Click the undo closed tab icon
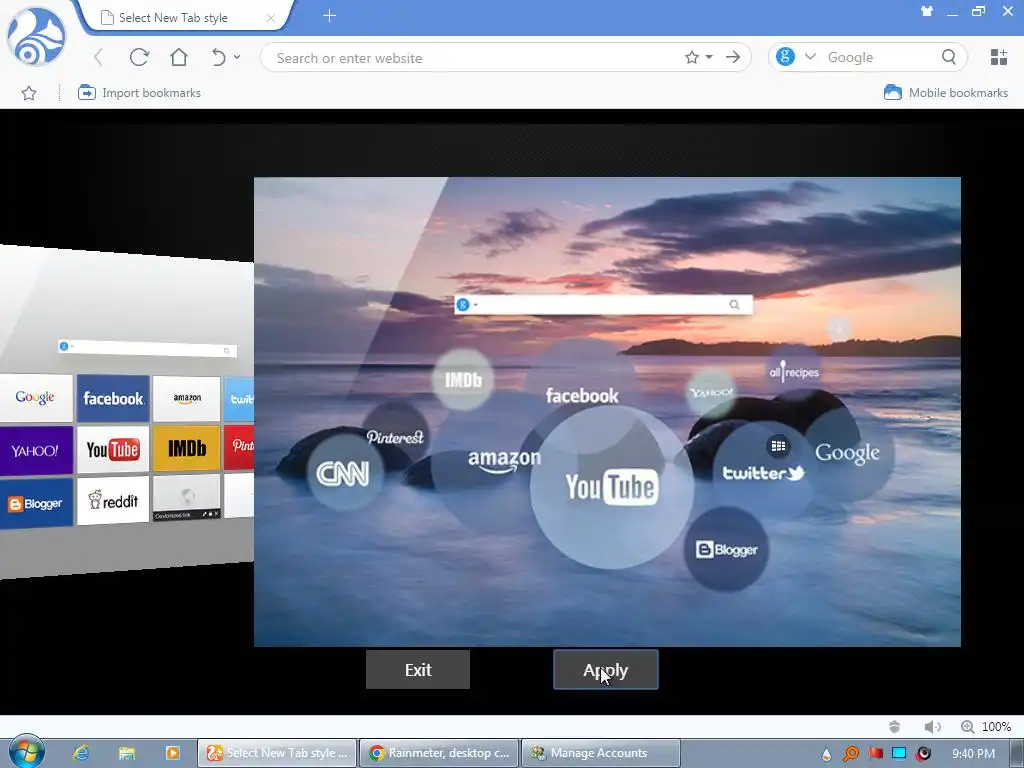 [219, 57]
